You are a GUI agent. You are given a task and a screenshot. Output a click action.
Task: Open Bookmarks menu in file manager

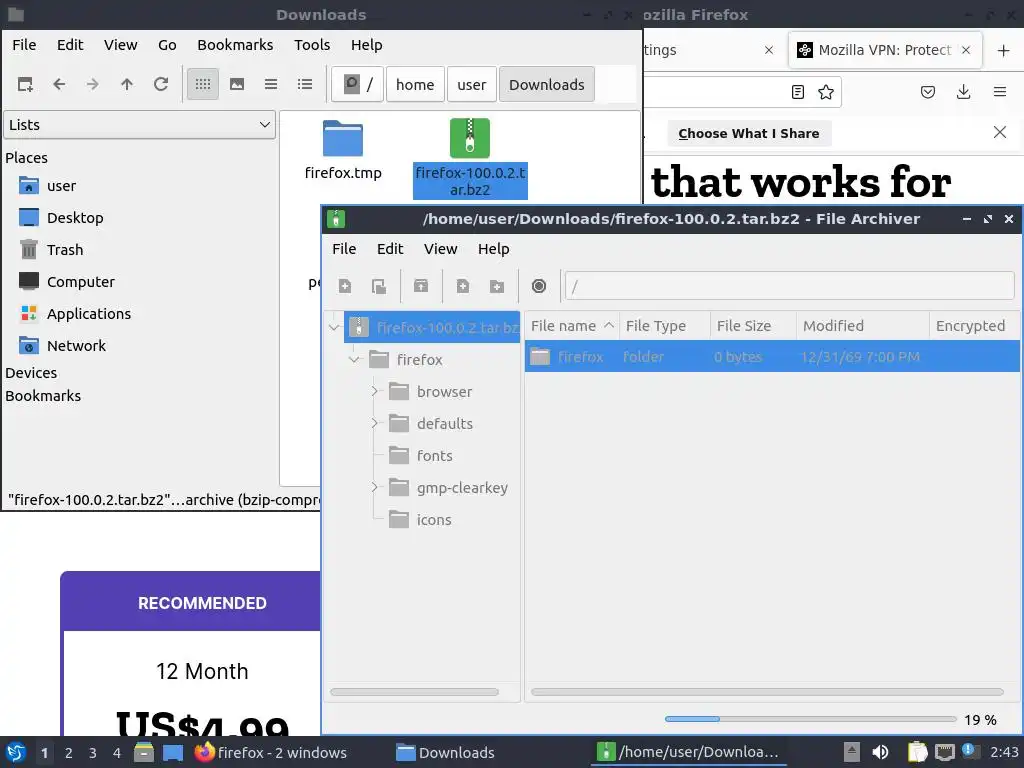pyautogui.click(x=235, y=45)
